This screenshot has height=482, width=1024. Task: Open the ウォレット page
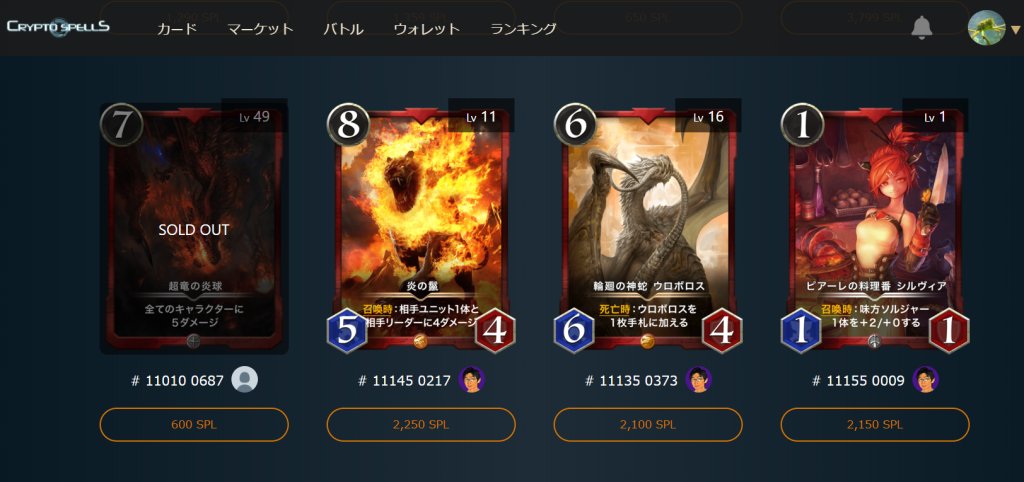pyautogui.click(x=426, y=29)
